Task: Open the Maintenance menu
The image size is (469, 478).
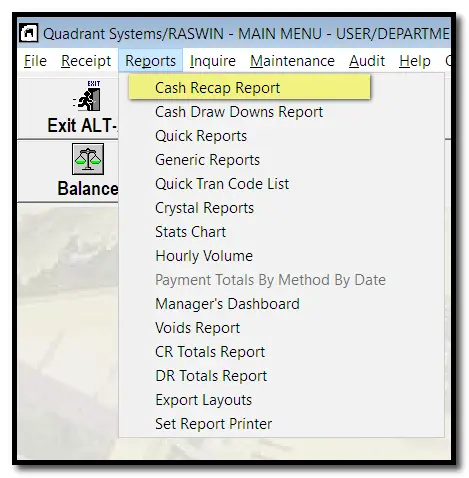Action: tap(292, 61)
